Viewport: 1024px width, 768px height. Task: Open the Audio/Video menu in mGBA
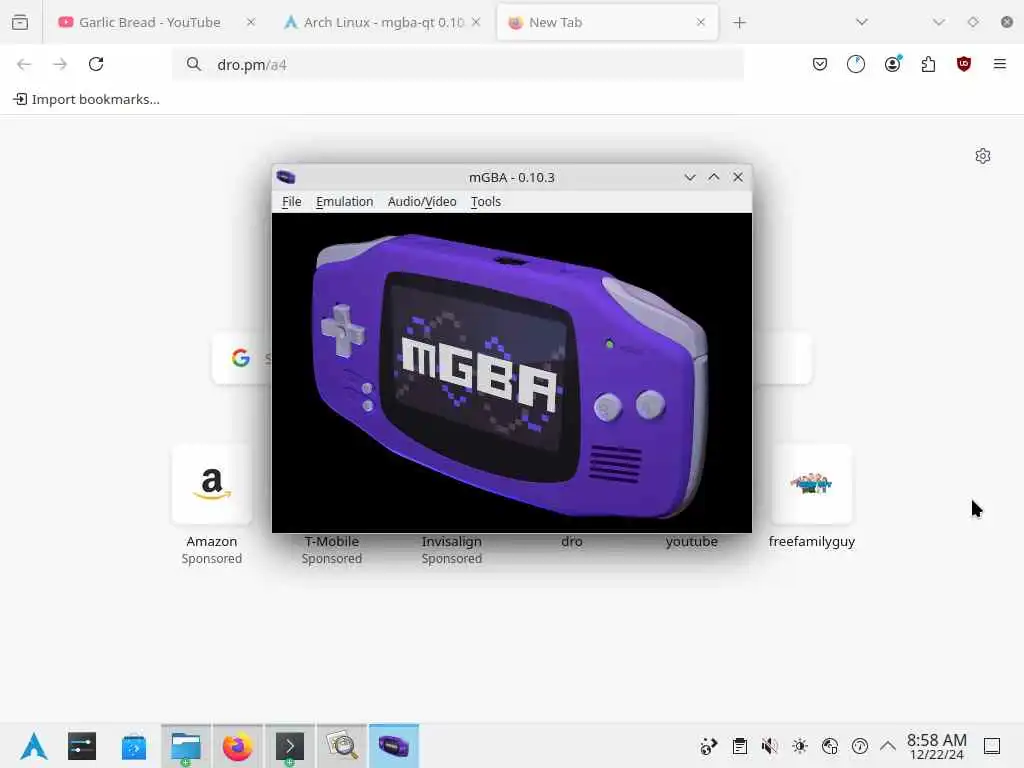click(x=422, y=202)
